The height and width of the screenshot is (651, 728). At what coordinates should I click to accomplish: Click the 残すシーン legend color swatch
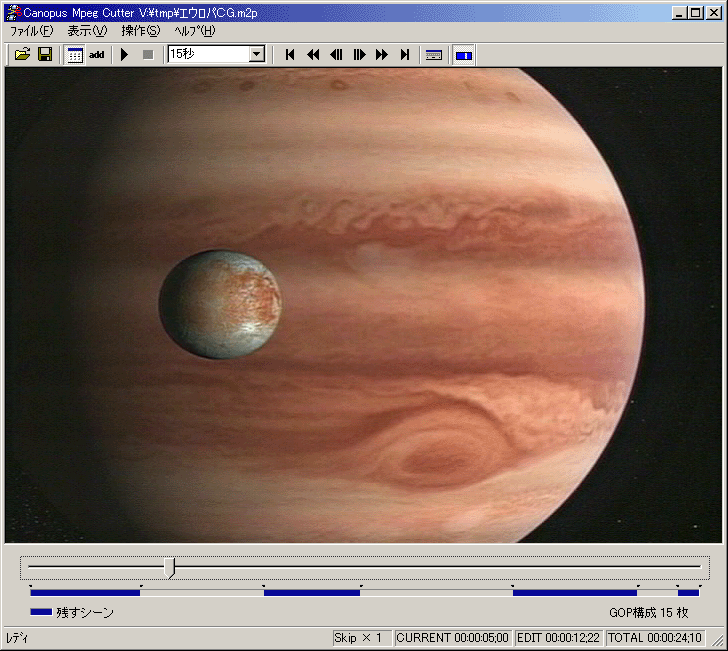pos(41,612)
